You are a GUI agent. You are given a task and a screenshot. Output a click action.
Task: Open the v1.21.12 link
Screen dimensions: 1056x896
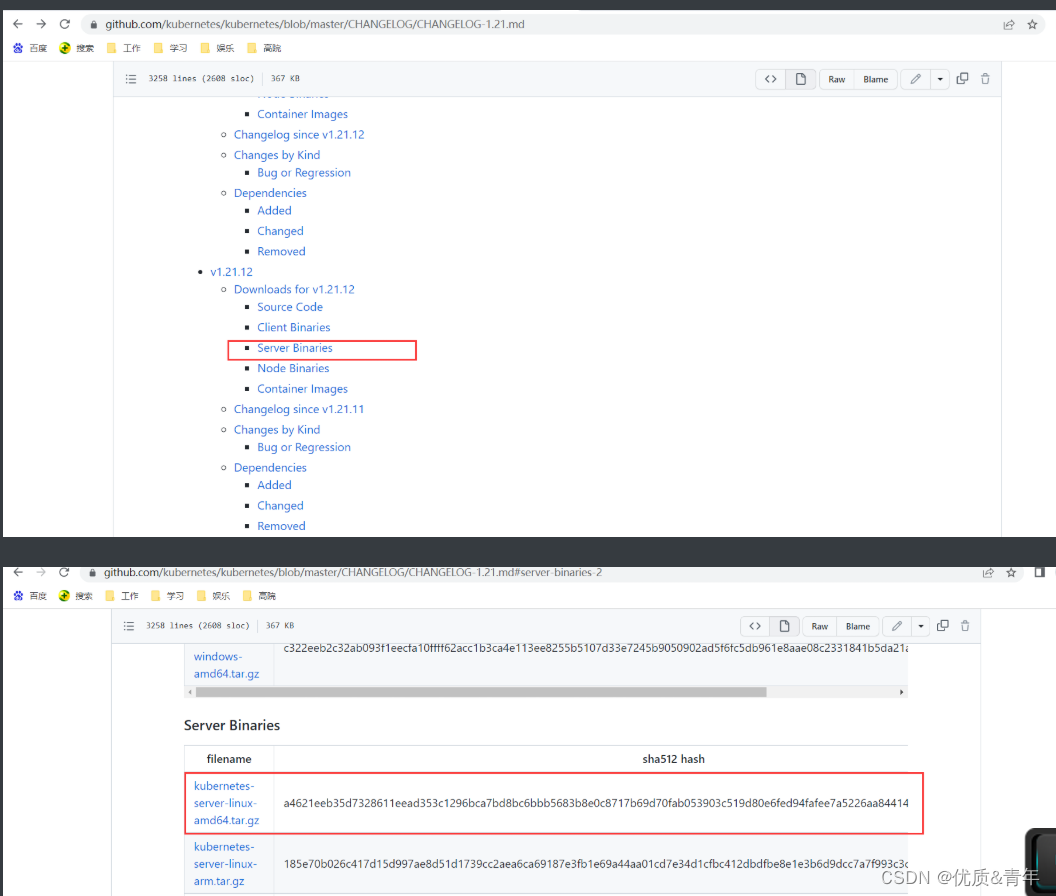coord(232,271)
